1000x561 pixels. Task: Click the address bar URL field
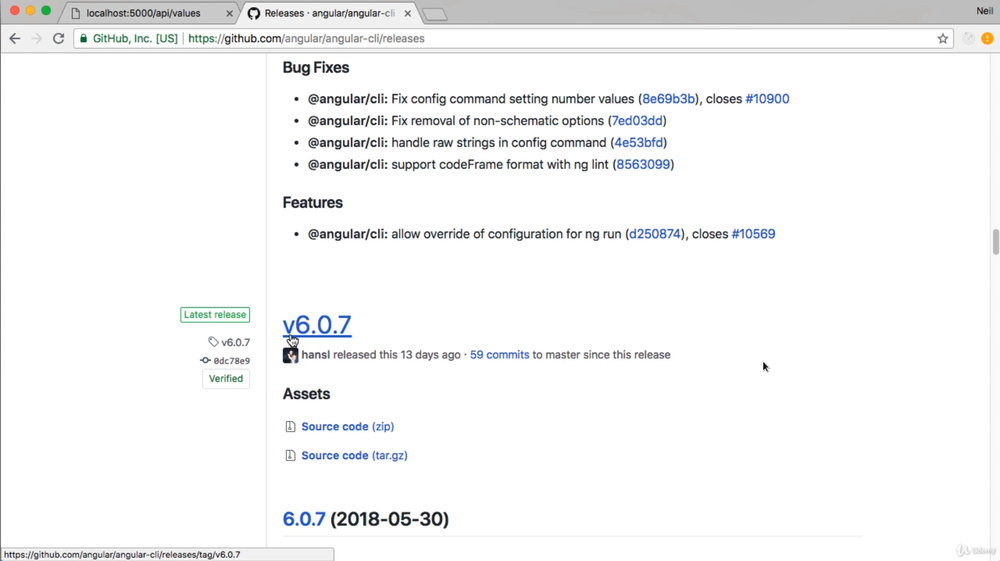pos(513,38)
